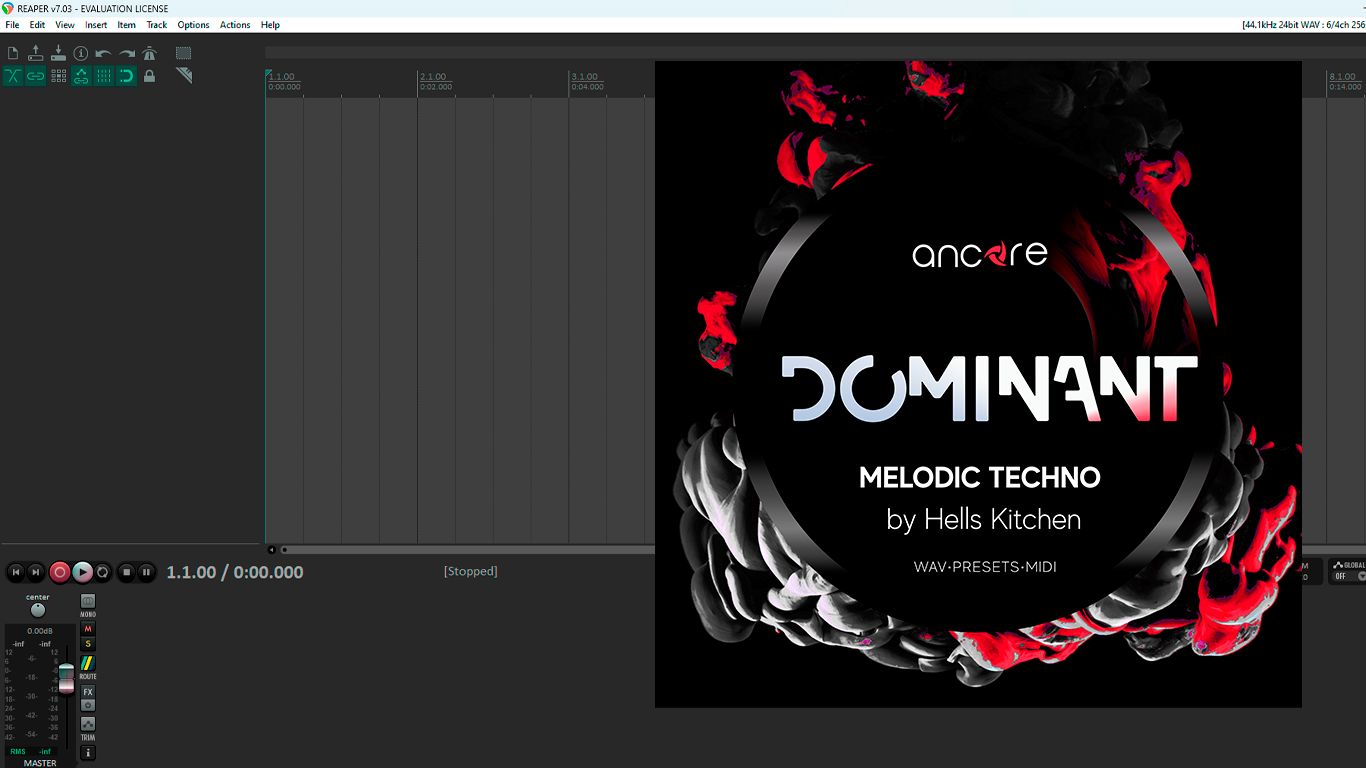
Task: Click the RMS meter readout on master
Action: tap(30, 751)
